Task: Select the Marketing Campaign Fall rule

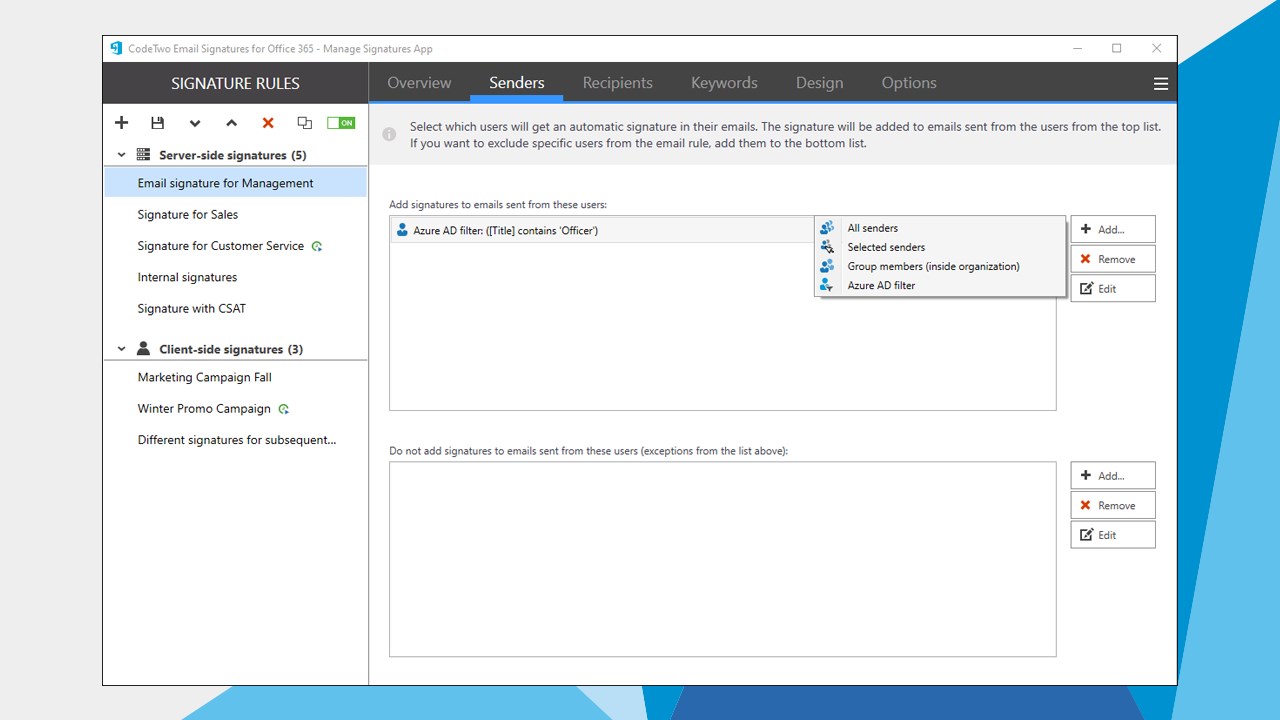Action: pyautogui.click(x=235, y=377)
